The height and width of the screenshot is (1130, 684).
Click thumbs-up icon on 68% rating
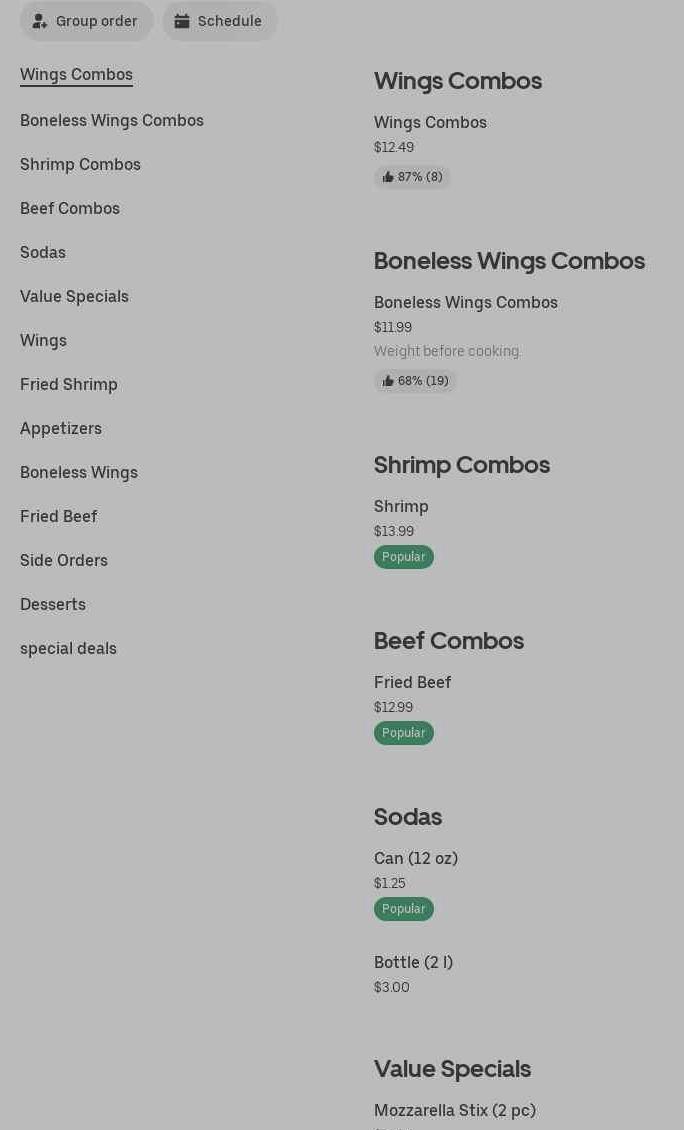(x=388, y=381)
